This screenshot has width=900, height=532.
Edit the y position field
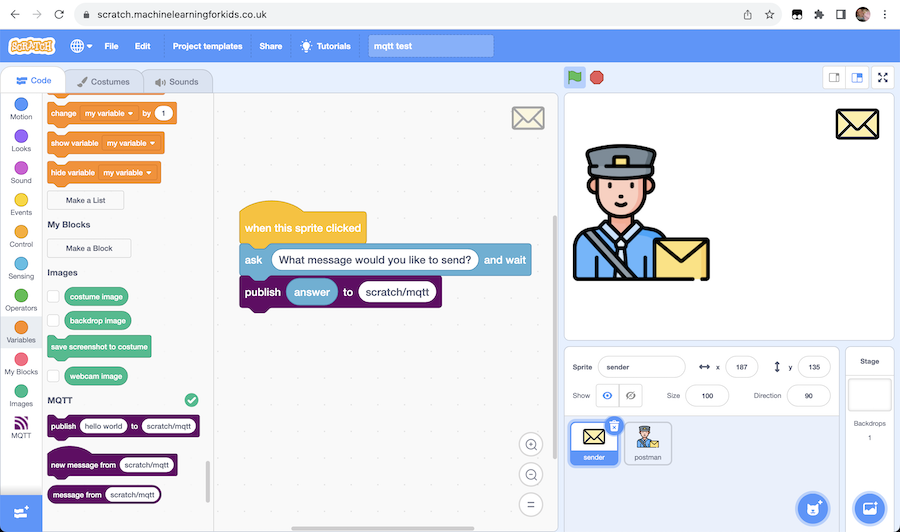pos(814,367)
